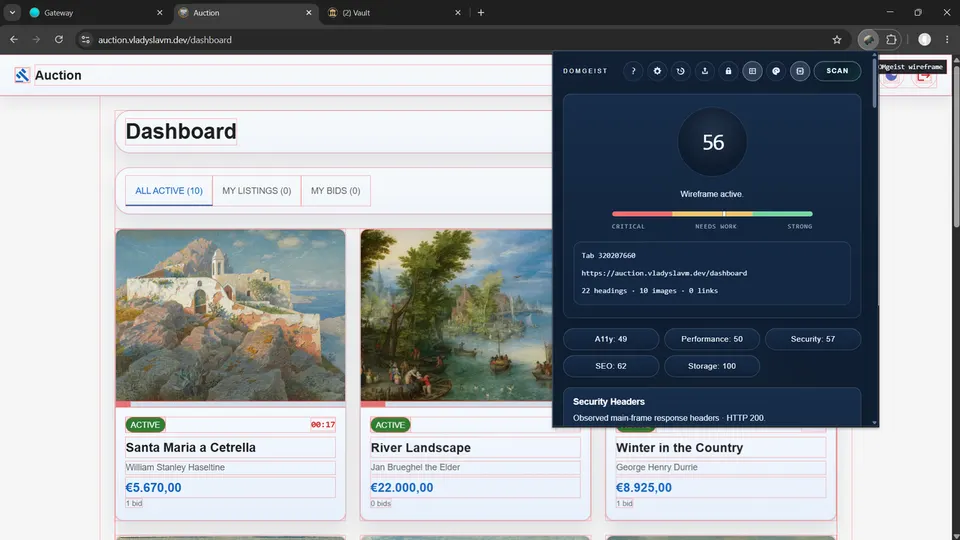Screen dimensions: 960x540
Task: Toggle the wireframe layout grid icon
Action: click(x=752, y=71)
